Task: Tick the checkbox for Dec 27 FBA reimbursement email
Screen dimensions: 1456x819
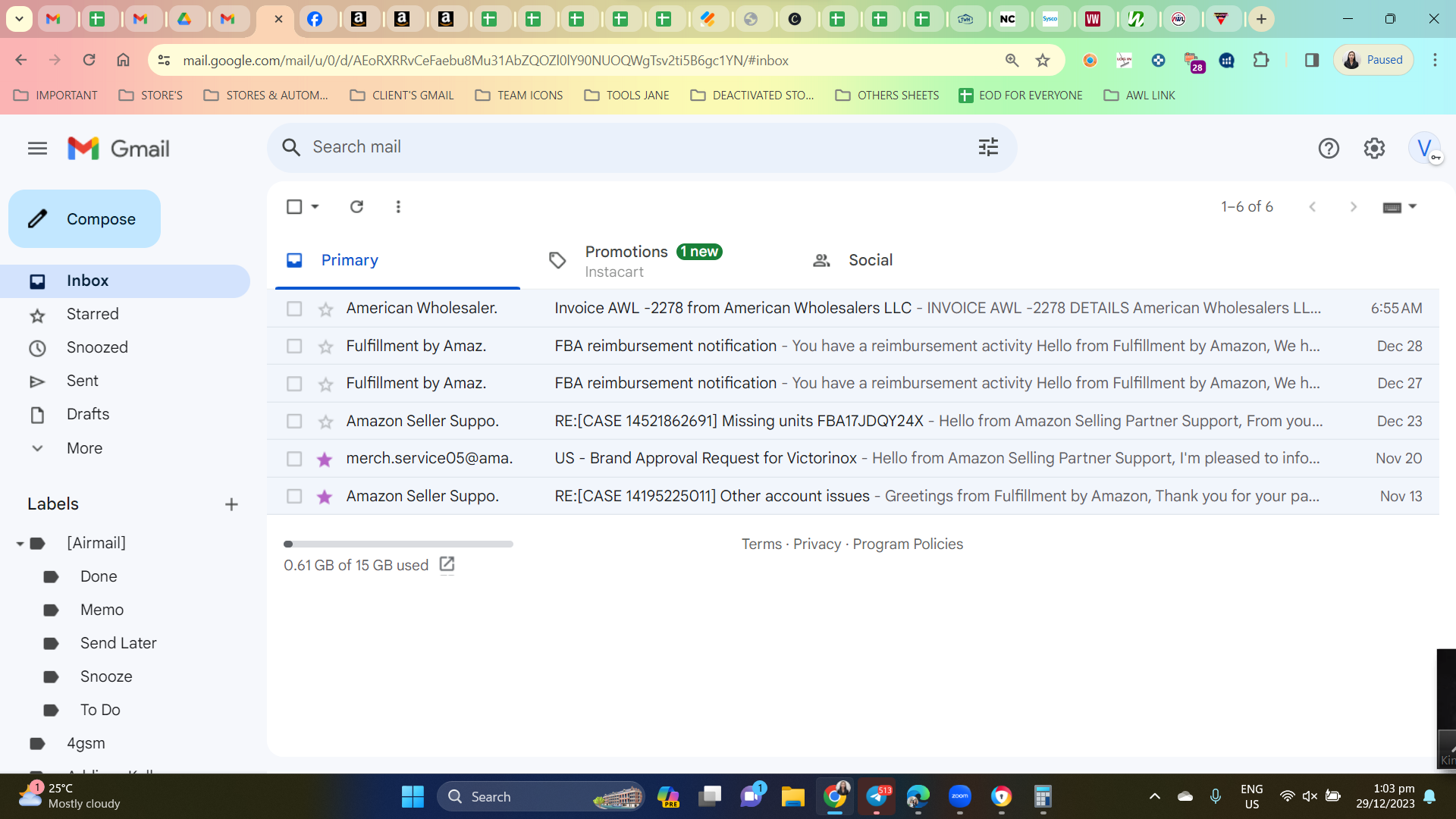Action: point(294,384)
